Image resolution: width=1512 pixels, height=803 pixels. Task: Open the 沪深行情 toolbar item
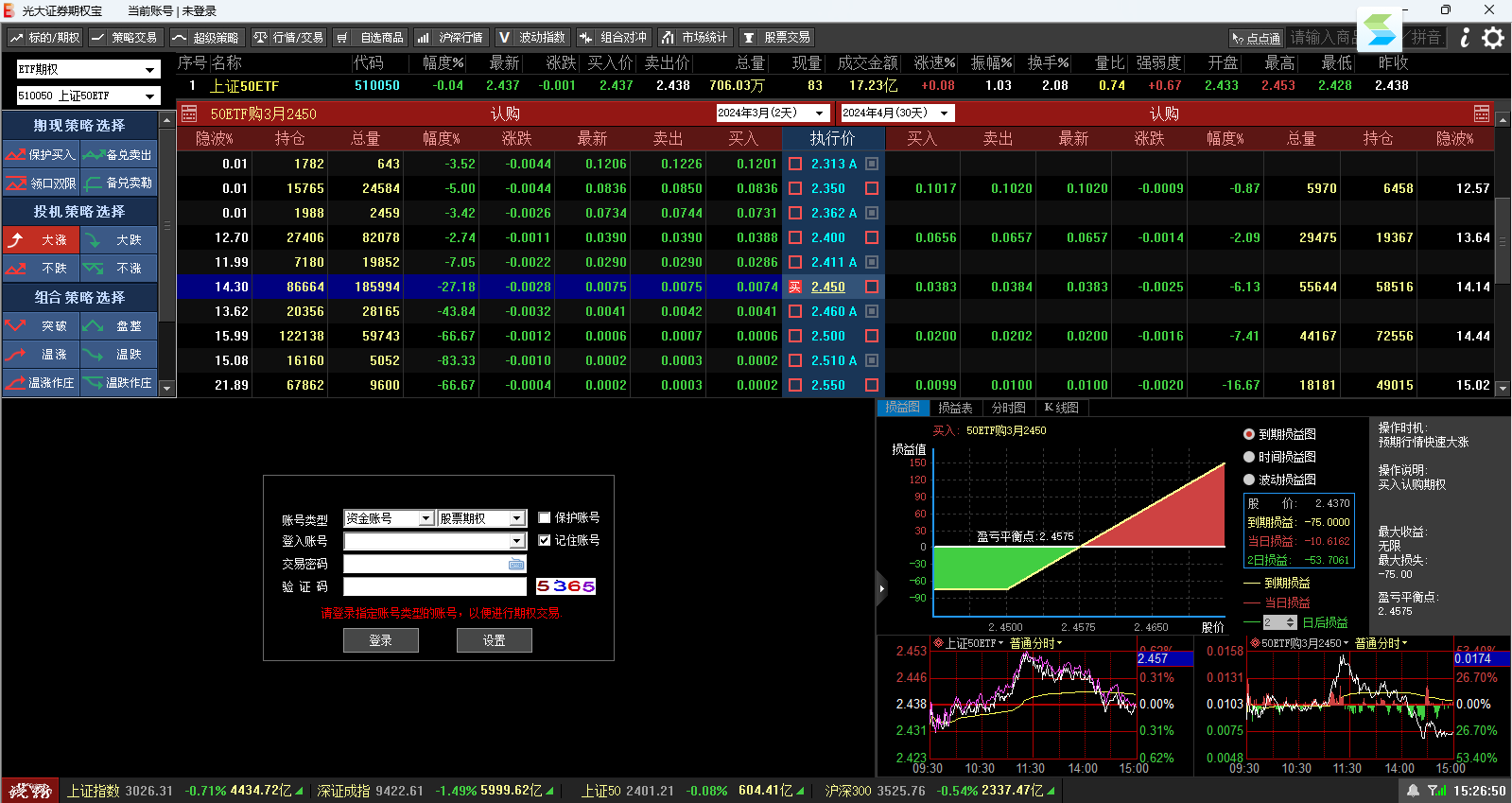click(451, 38)
